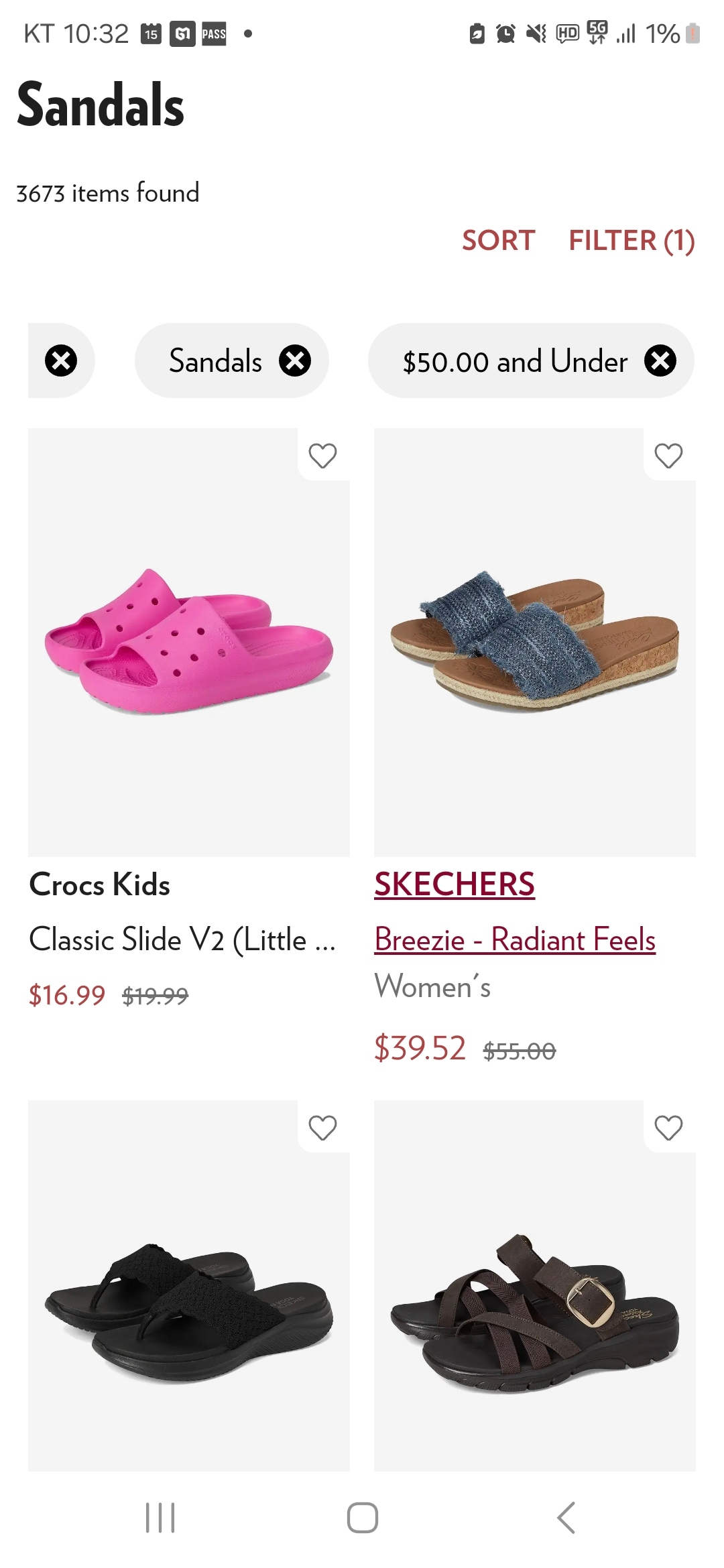
Task: View the pink Crocs slide image
Action: [189, 642]
